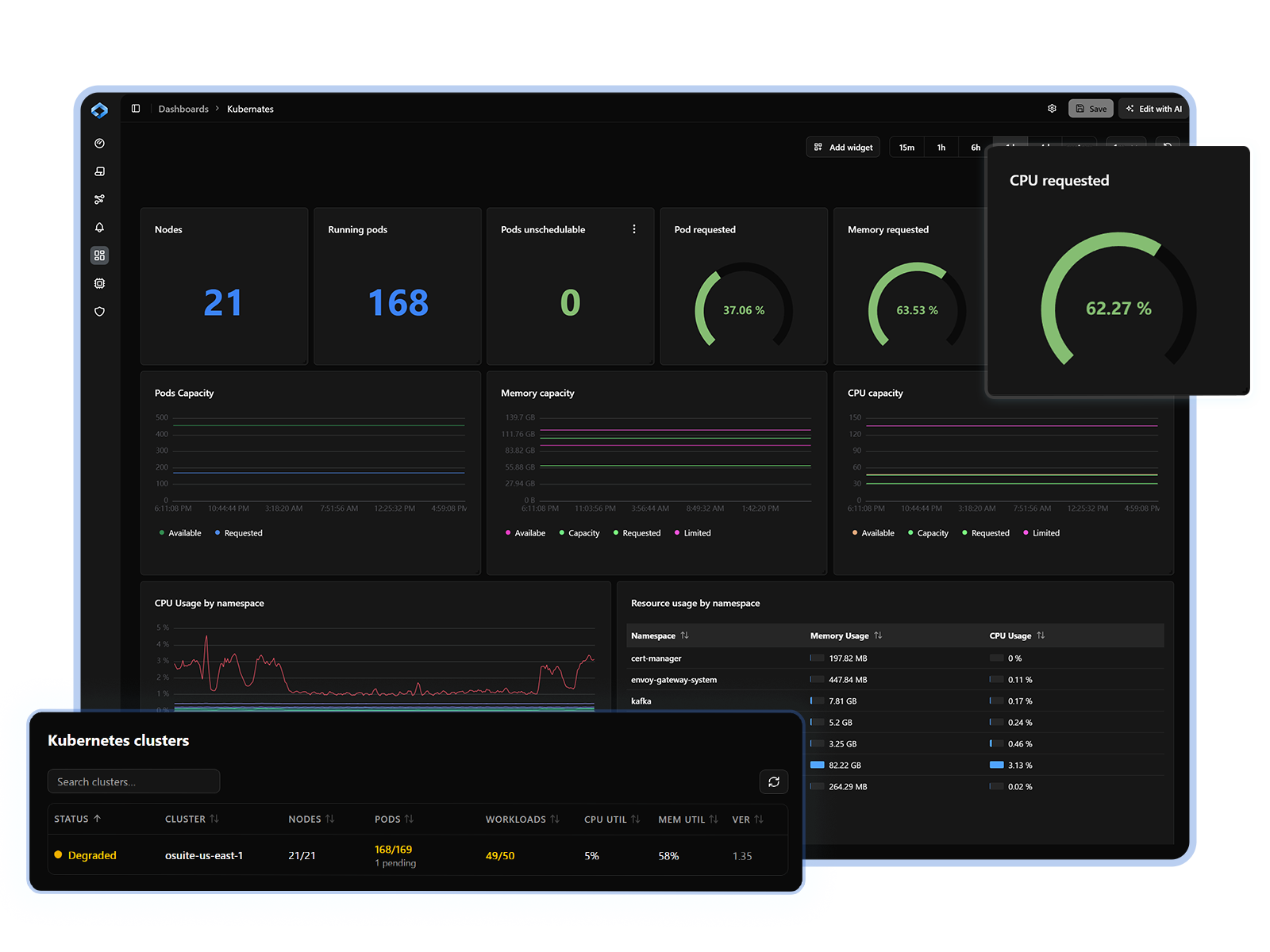Select the 1h time range

[x=941, y=147]
